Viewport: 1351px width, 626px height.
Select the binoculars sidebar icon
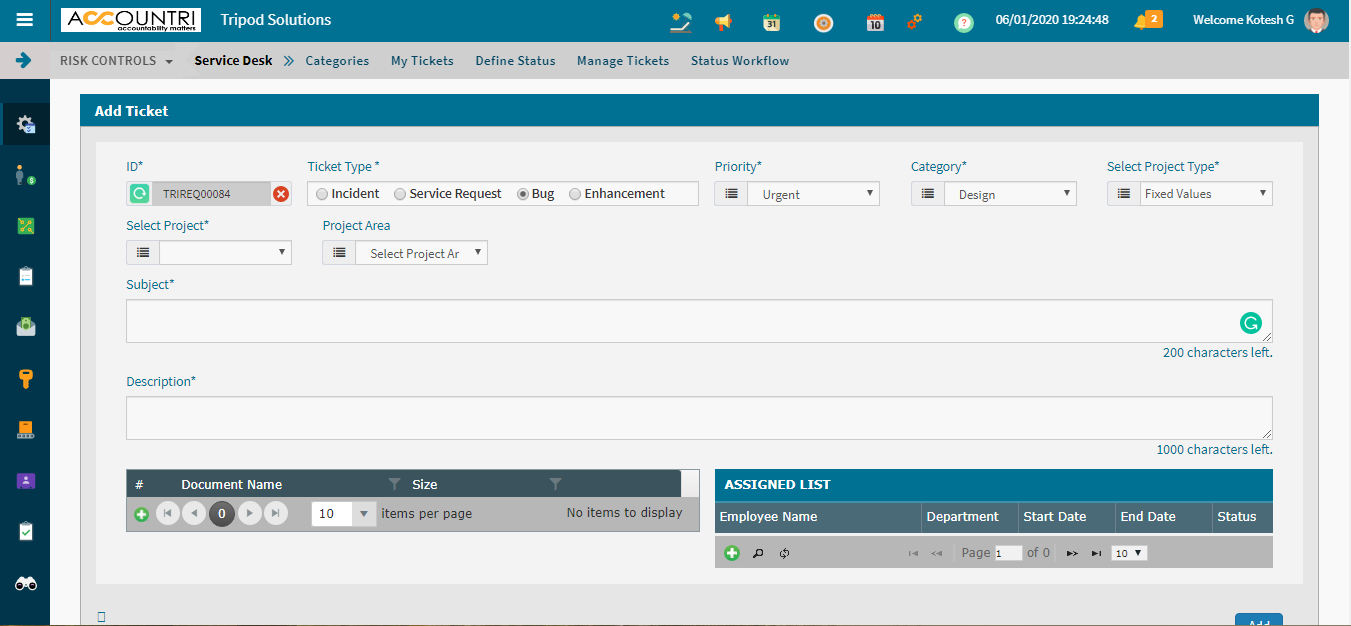point(26,583)
